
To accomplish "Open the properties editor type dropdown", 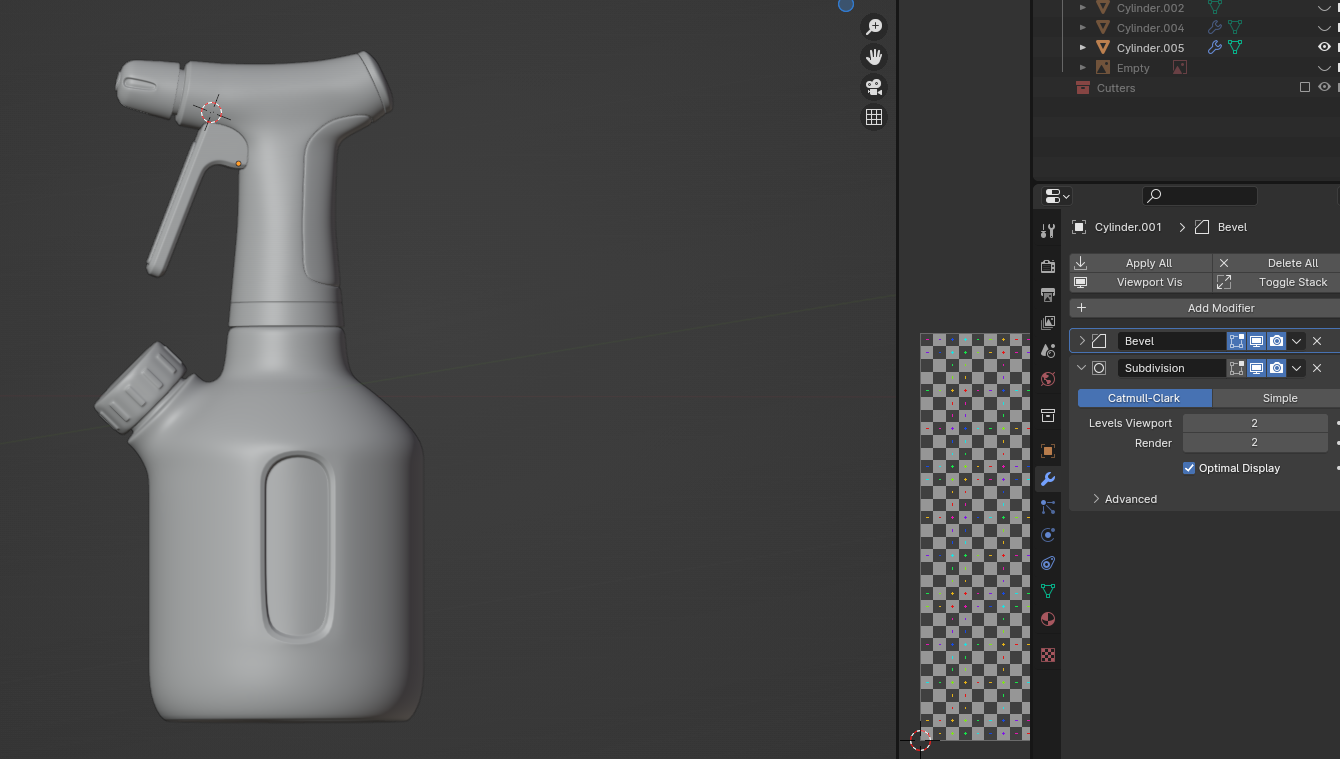I will click(x=1057, y=196).
